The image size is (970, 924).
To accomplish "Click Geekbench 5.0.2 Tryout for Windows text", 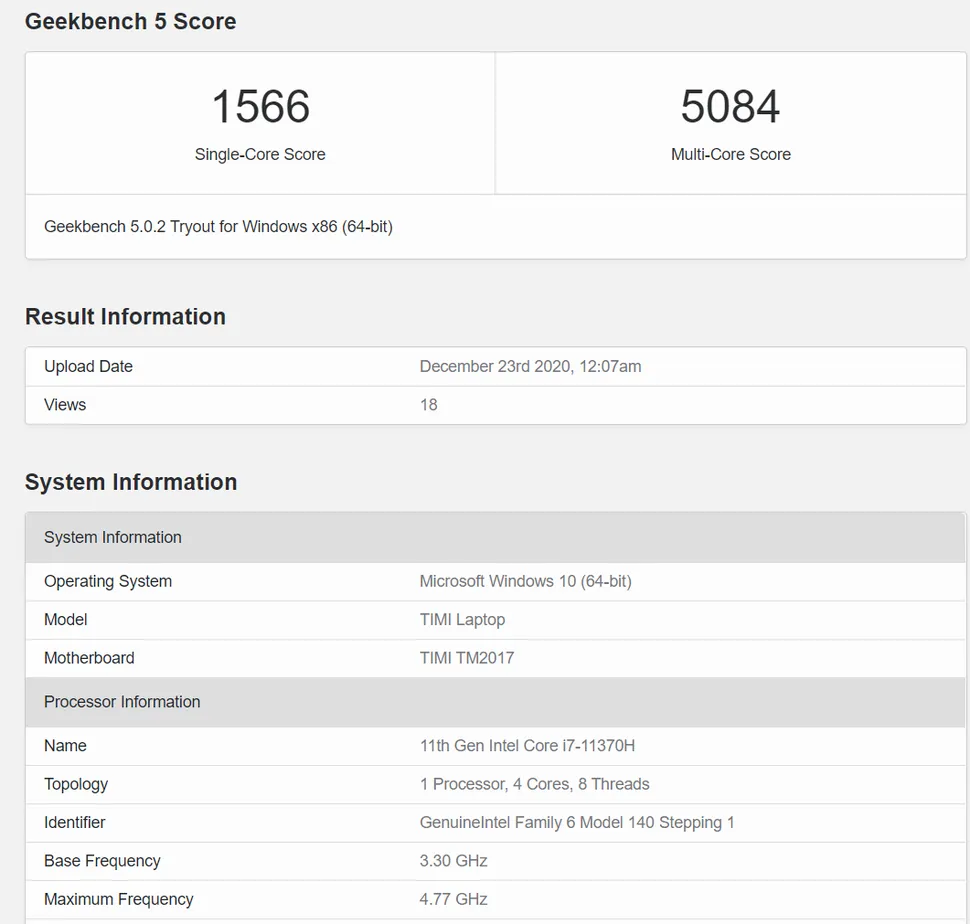I will [x=218, y=227].
